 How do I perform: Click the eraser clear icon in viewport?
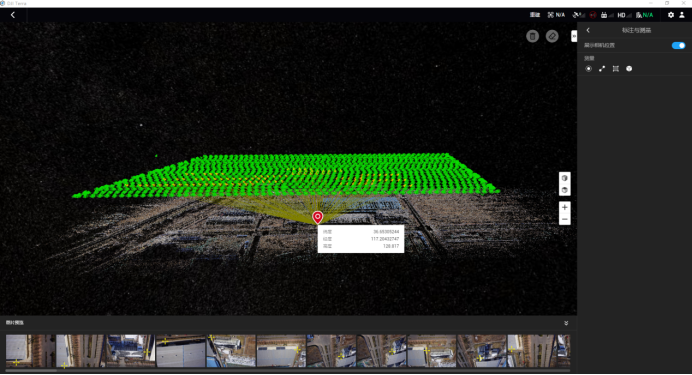point(552,36)
